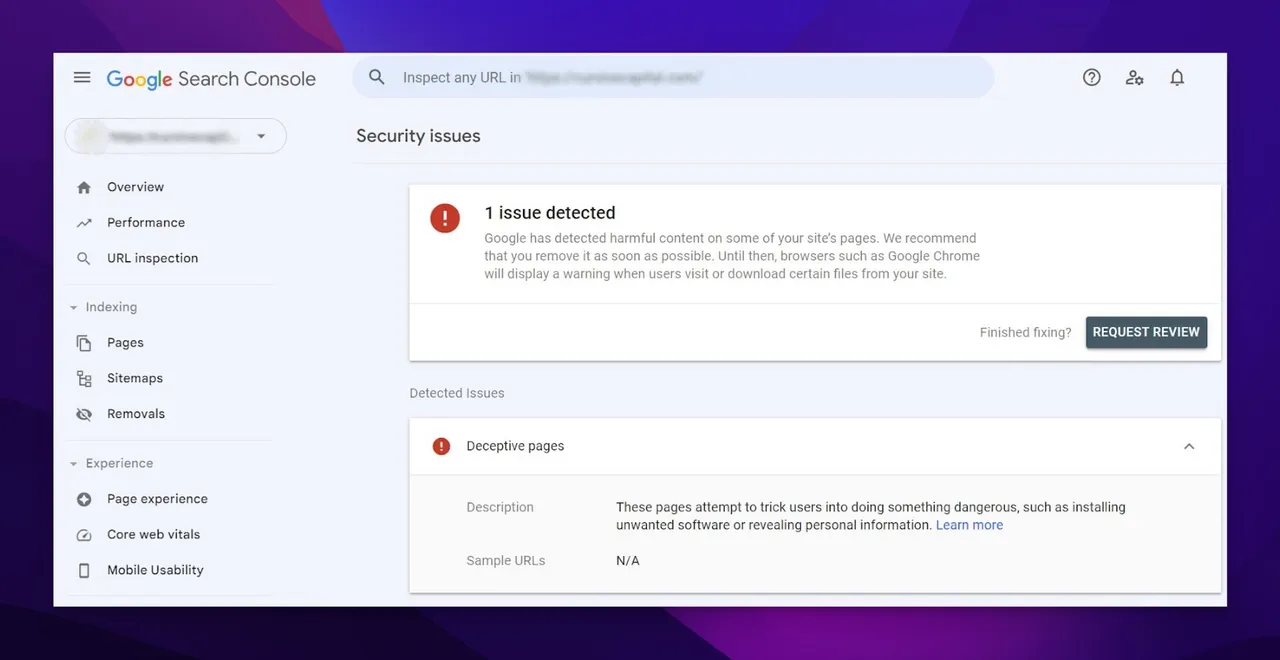
Task: Click the search magnifier icon
Action: (377, 77)
